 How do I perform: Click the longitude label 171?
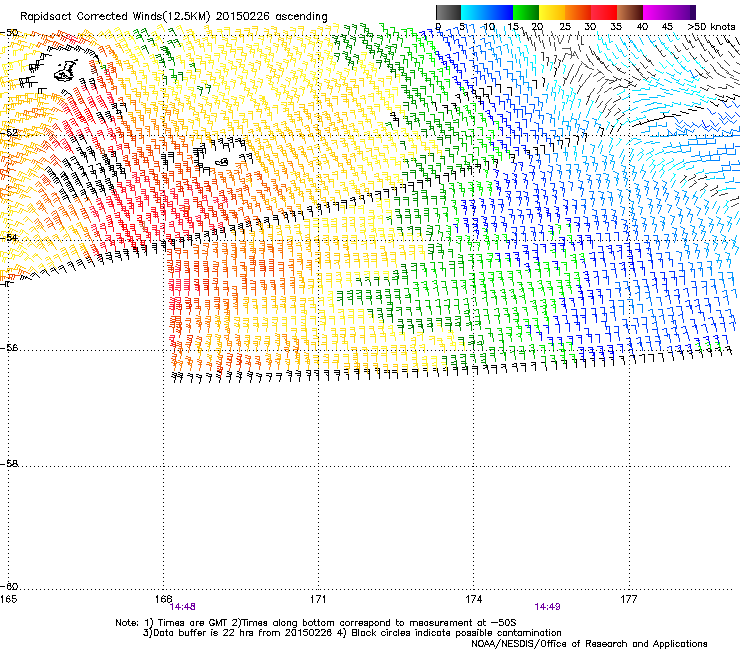coord(318,599)
